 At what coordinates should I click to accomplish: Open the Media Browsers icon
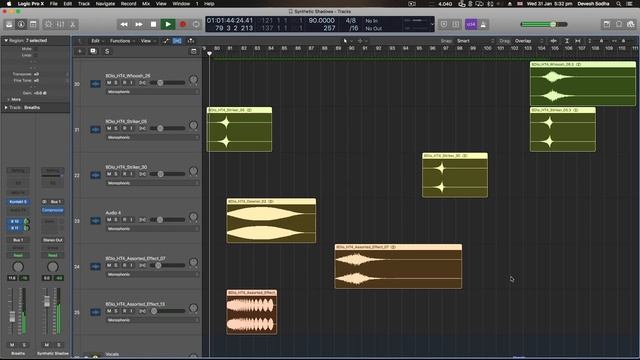point(631,24)
